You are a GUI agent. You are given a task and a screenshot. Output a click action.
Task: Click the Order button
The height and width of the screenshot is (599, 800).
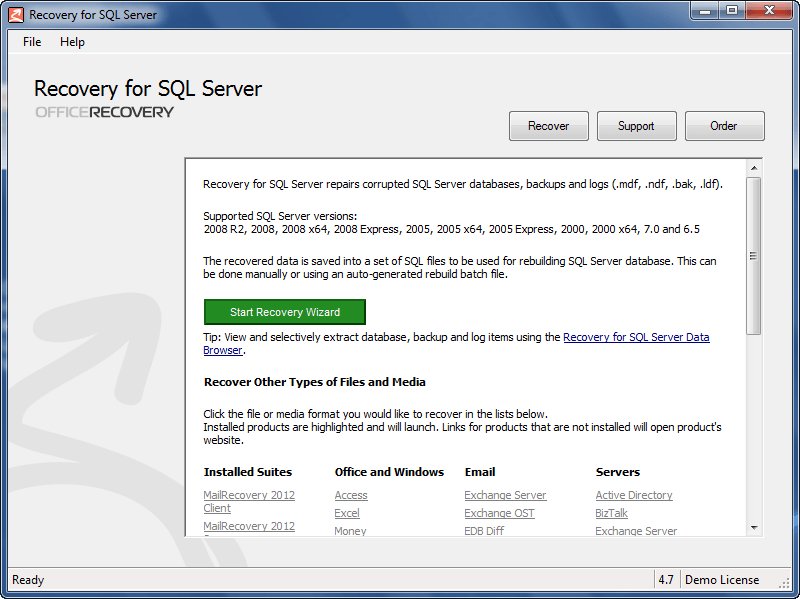(724, 126)
